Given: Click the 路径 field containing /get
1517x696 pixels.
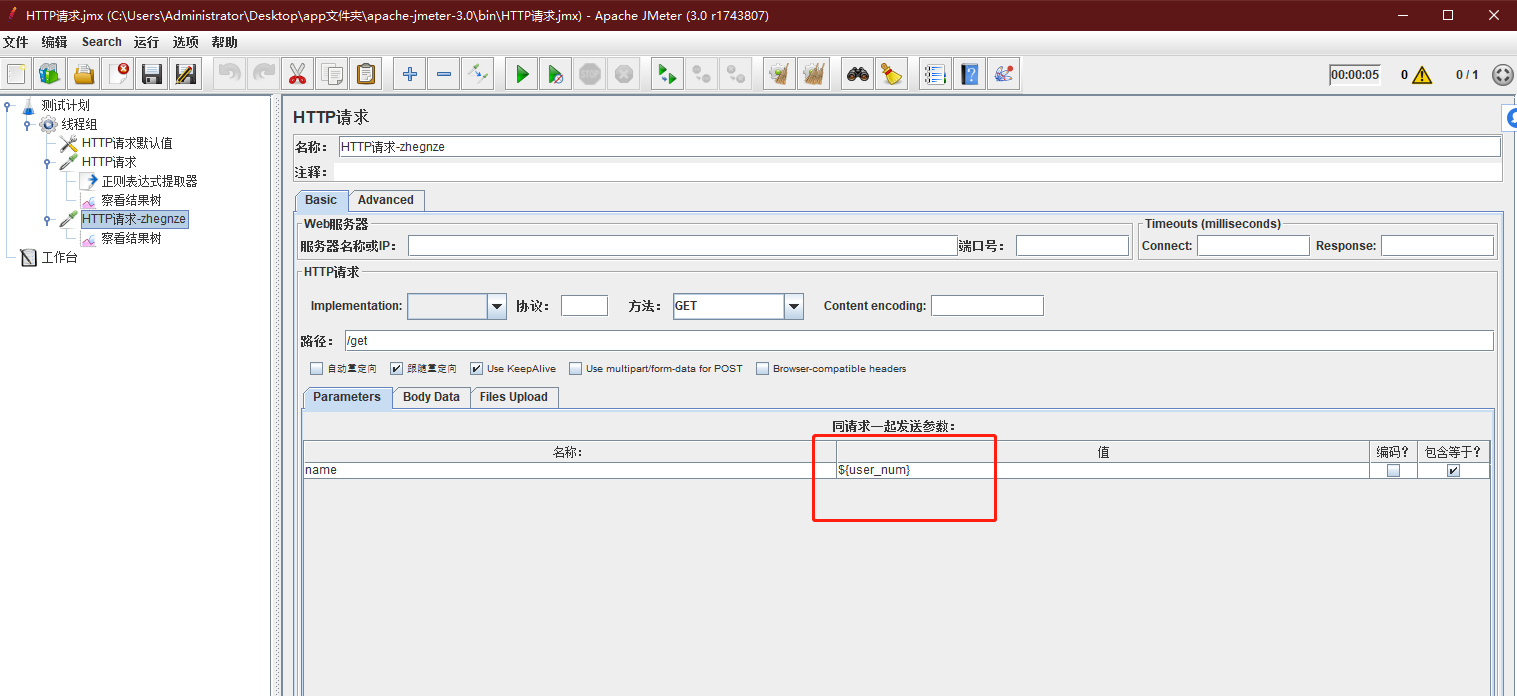Looking at the screenshot, I should (919, 341).
